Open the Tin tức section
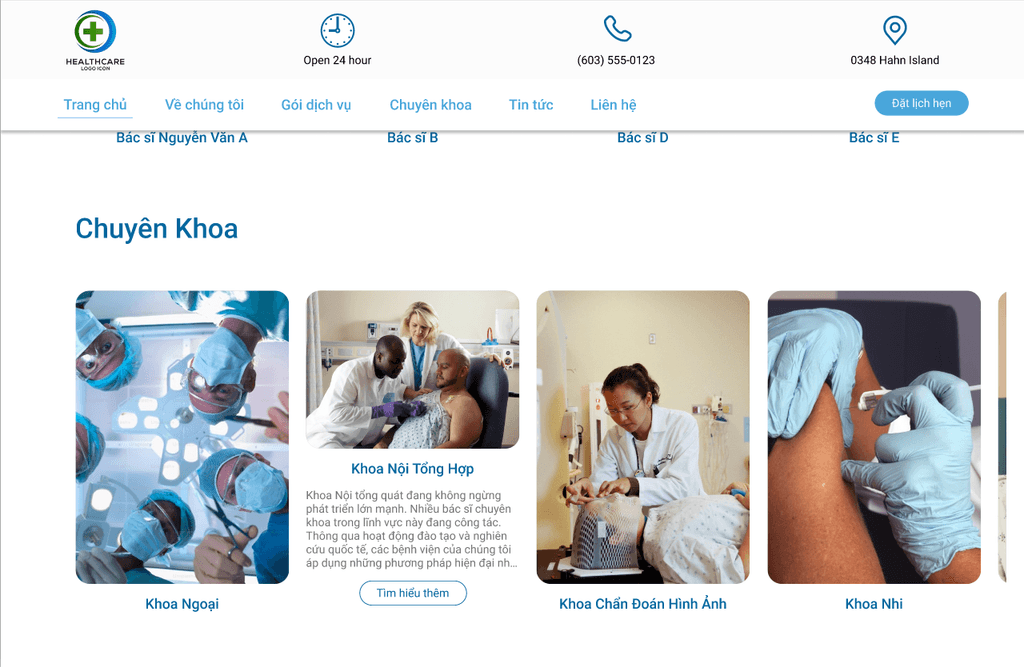Screen dimensions: 1024x667 pos(531,105)
